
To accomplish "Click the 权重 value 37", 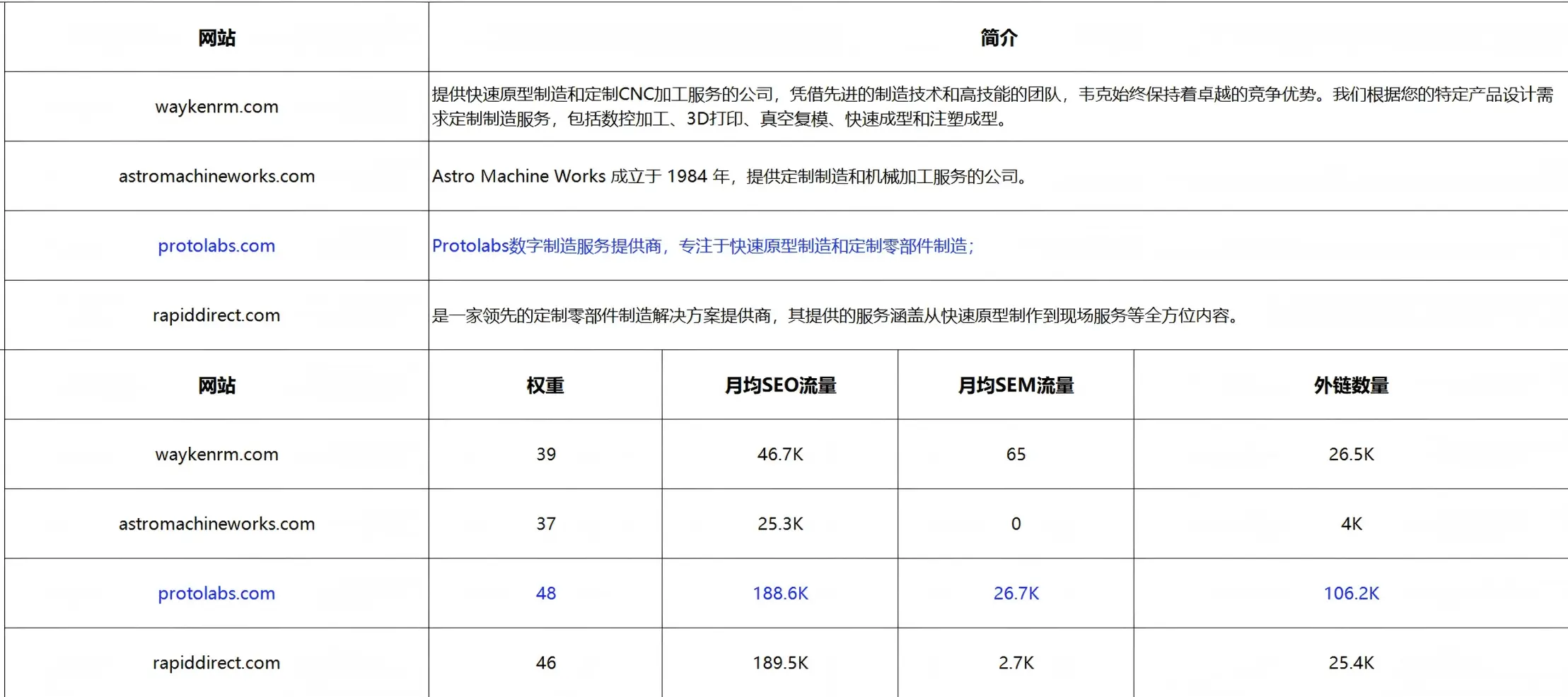I will pyautogui.click(x=545, y=524).
